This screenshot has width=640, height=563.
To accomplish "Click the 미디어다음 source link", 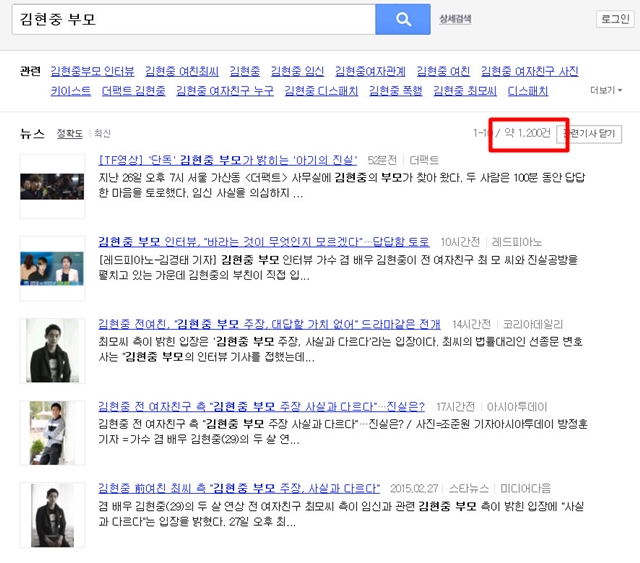I will (x=525, y=488).
